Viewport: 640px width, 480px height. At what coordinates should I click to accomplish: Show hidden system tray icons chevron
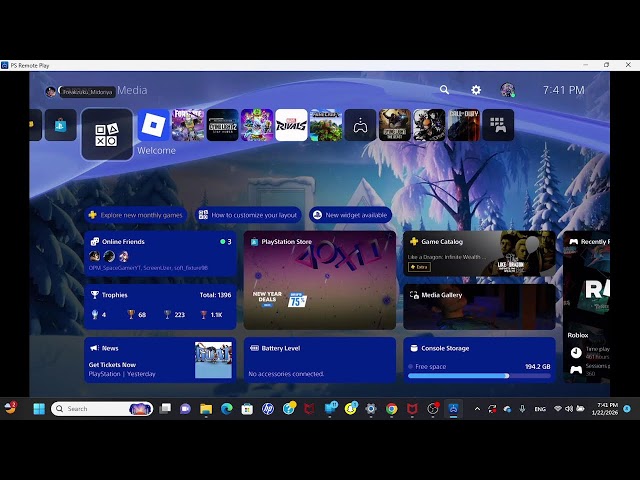pos(477,409)
